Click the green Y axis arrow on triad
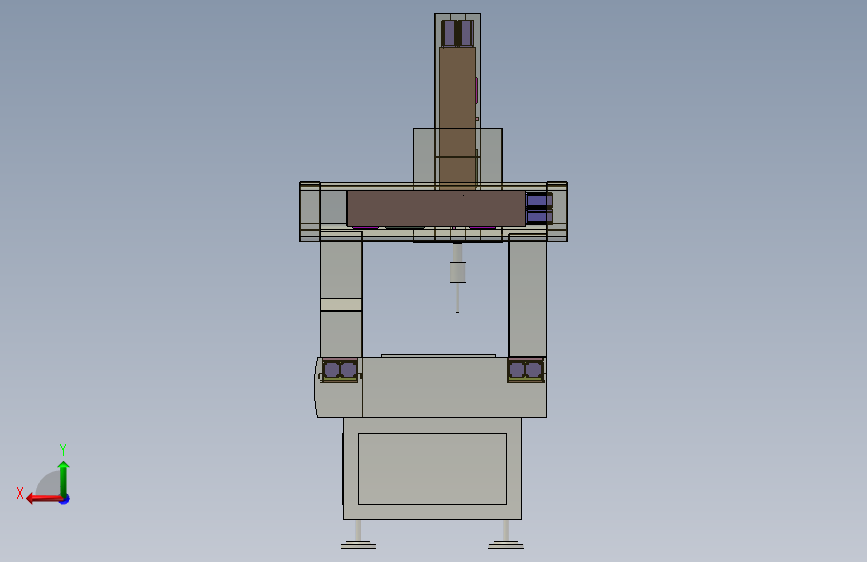867x562 pixels. (x=64, y=478)
